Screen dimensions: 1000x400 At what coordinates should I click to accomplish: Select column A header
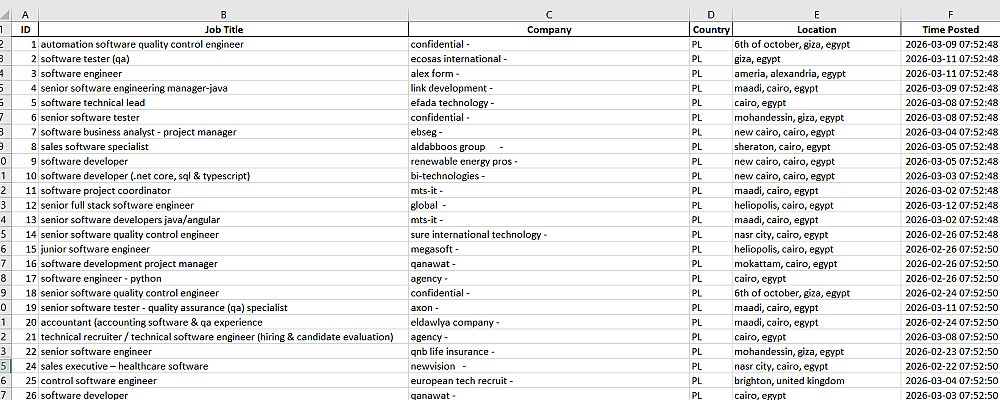[x=24, y=14]
